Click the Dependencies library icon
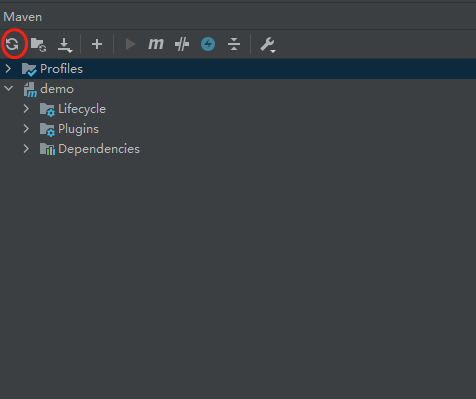The height and width of the screenshot is (399, 476). pyautogui.click(x=47, y=149)
